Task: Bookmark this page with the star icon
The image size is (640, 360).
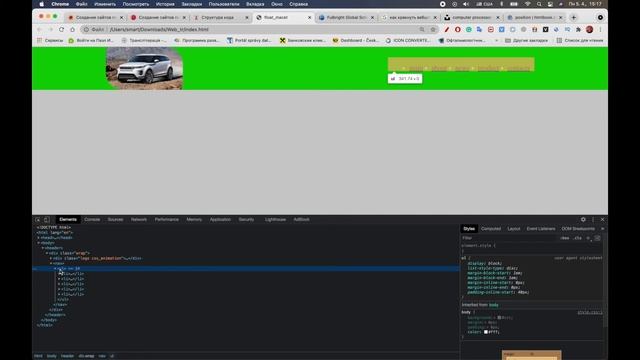Action: click(x=433, y=29)
